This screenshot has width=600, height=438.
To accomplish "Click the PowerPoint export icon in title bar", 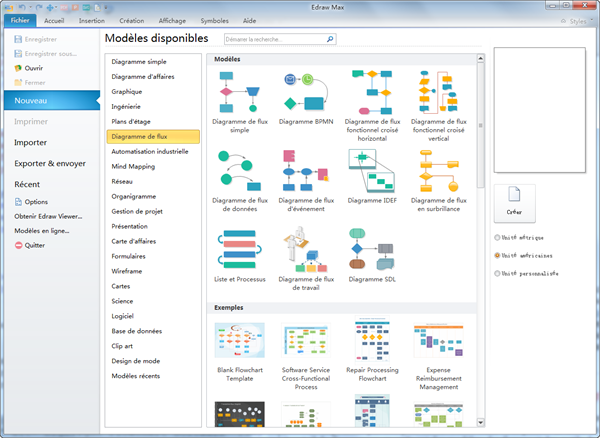I will coord(75,7).
